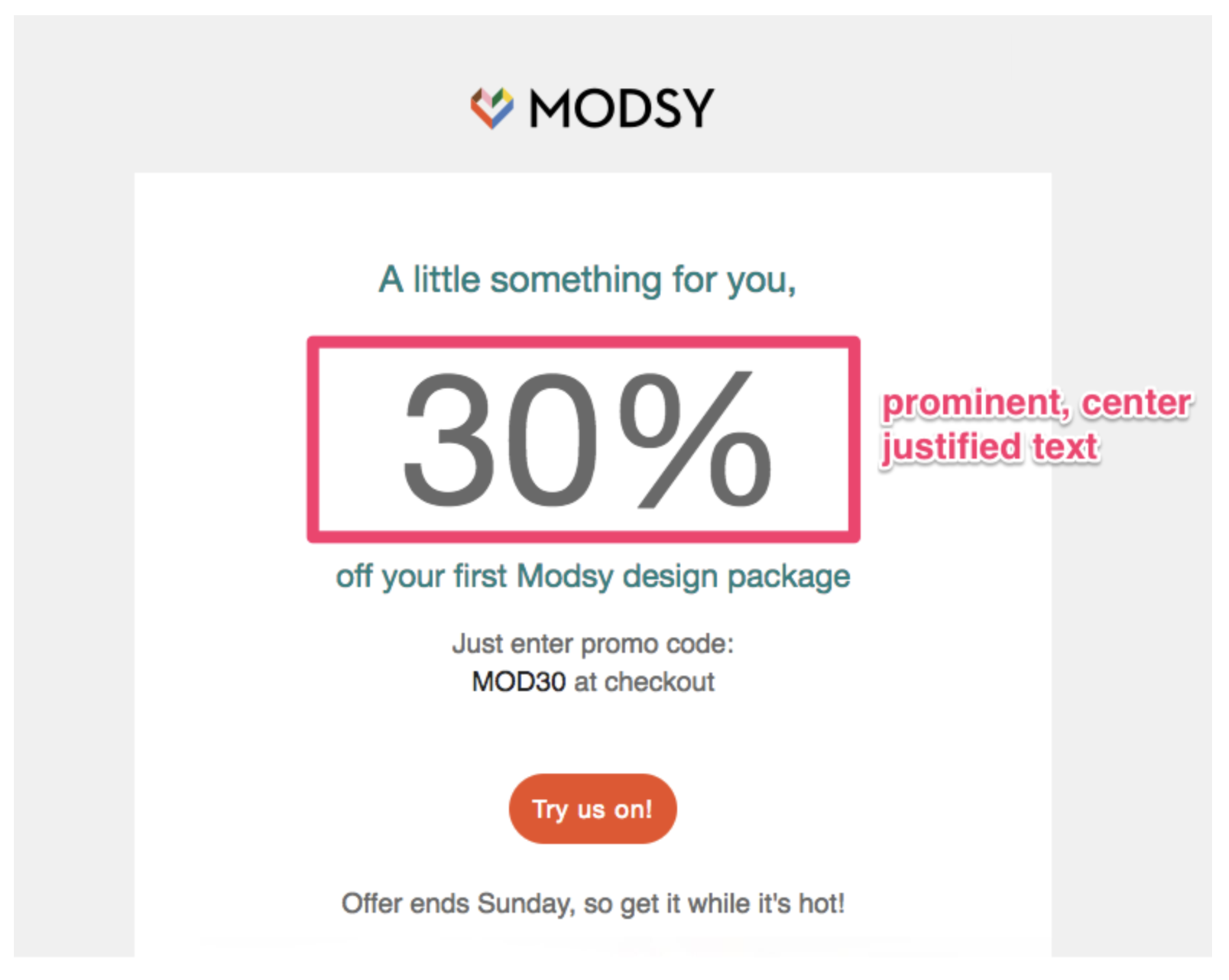
Task: Click the percent sign in the discount
Action: 696,439
